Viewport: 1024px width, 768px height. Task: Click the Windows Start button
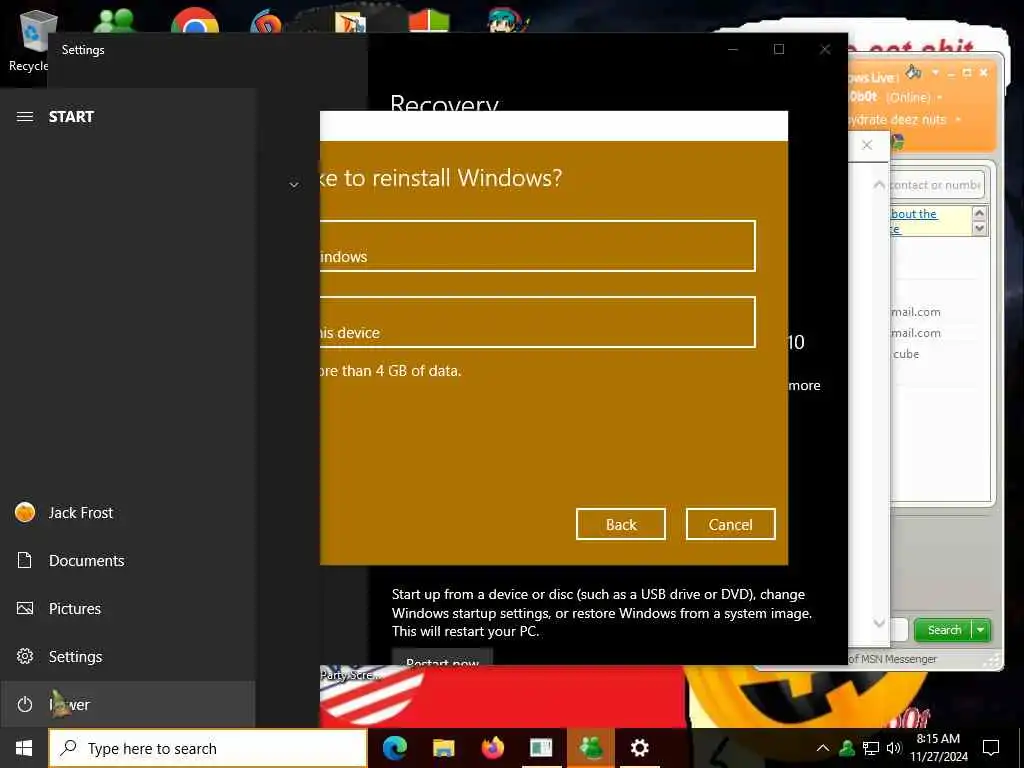[24, 748]
